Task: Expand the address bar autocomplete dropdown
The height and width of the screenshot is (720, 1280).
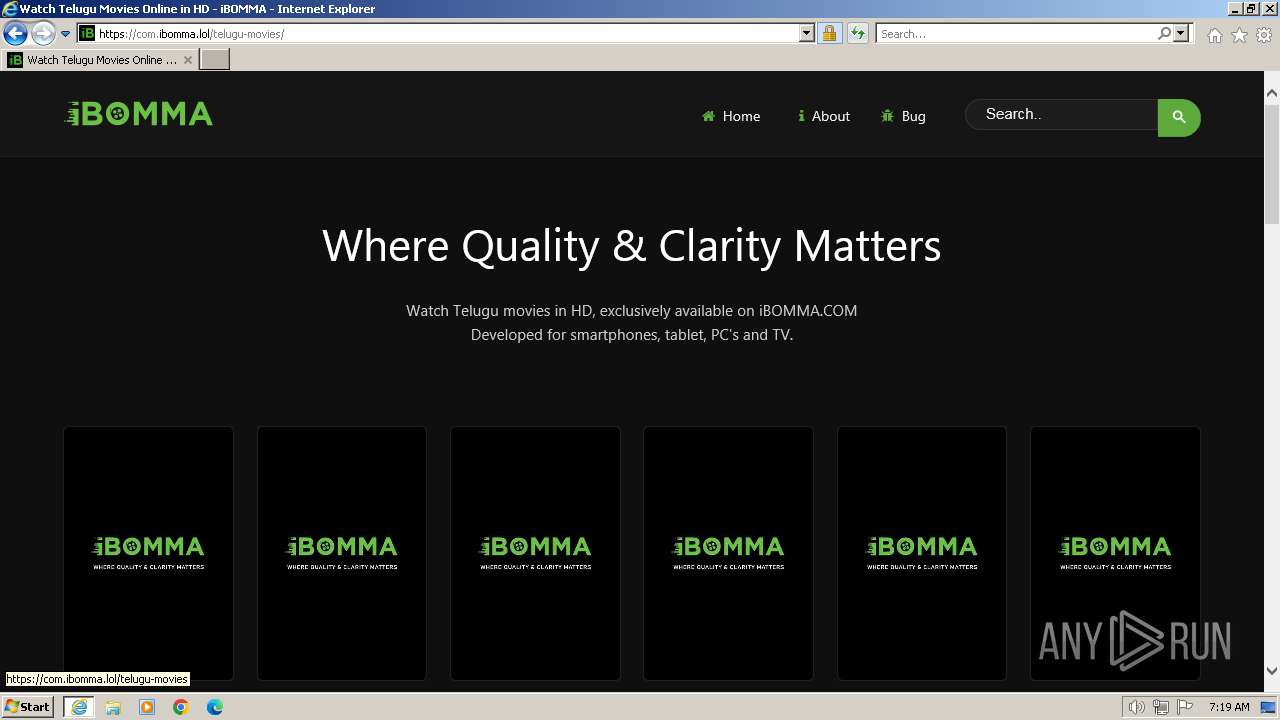Action: pyautogui.click(x=807, y=33)
